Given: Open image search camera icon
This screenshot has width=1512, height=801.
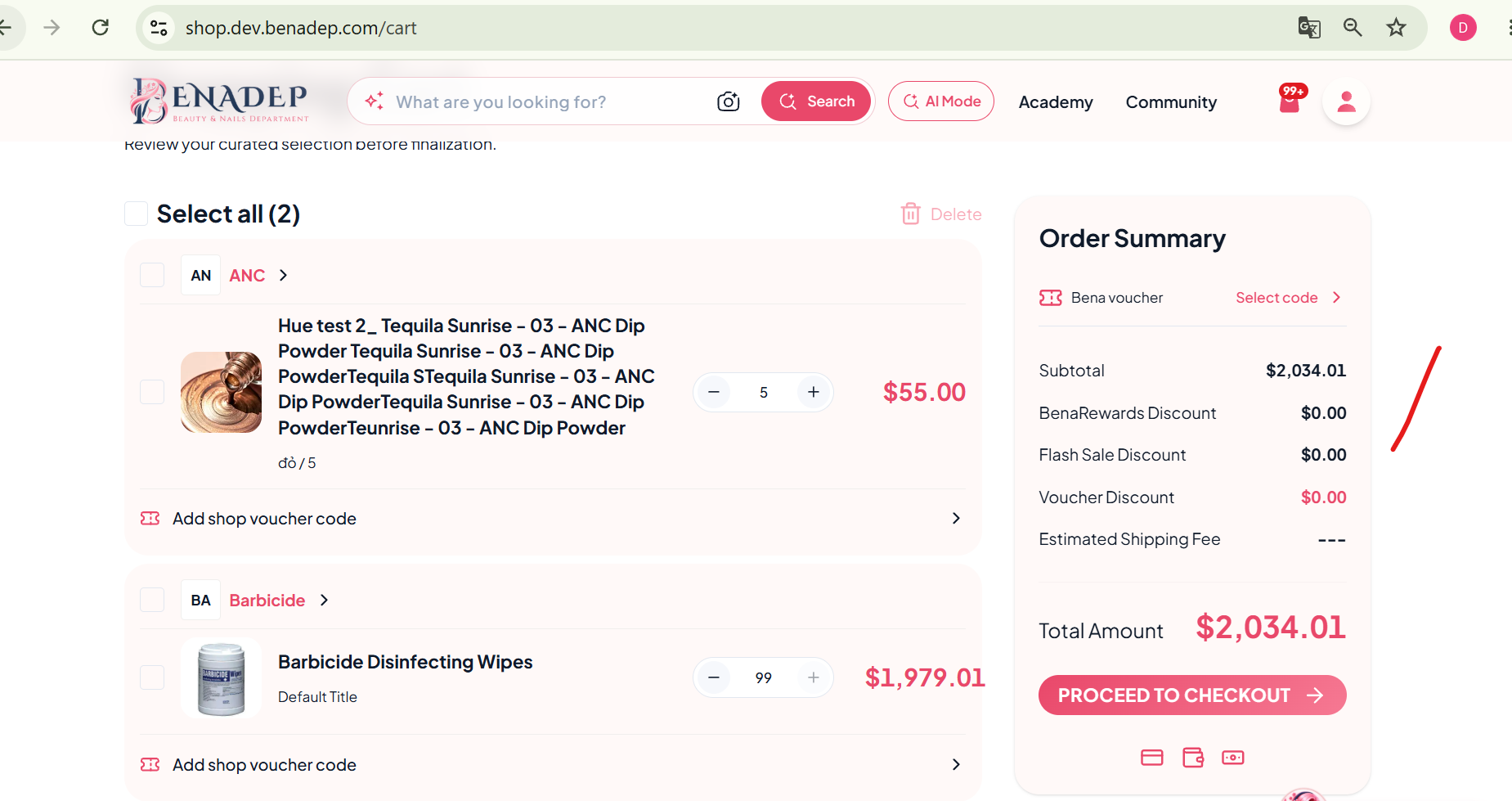Looking at the screenshot, I should [728, 101].
